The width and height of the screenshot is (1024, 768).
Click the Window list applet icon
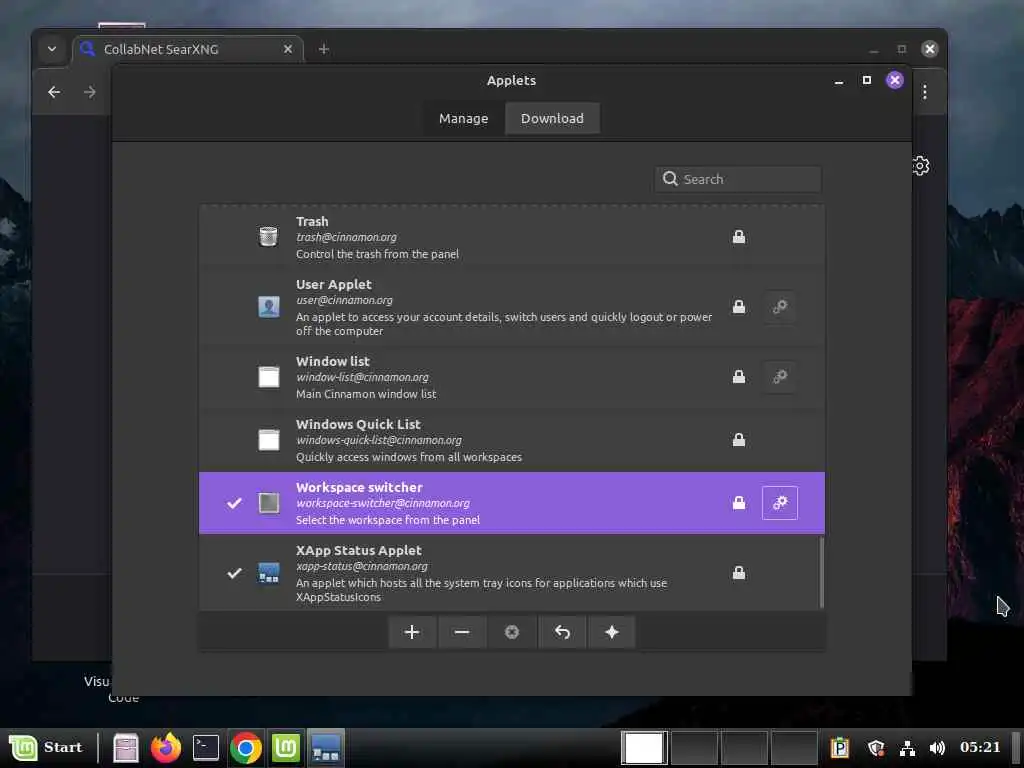point(268,377)
